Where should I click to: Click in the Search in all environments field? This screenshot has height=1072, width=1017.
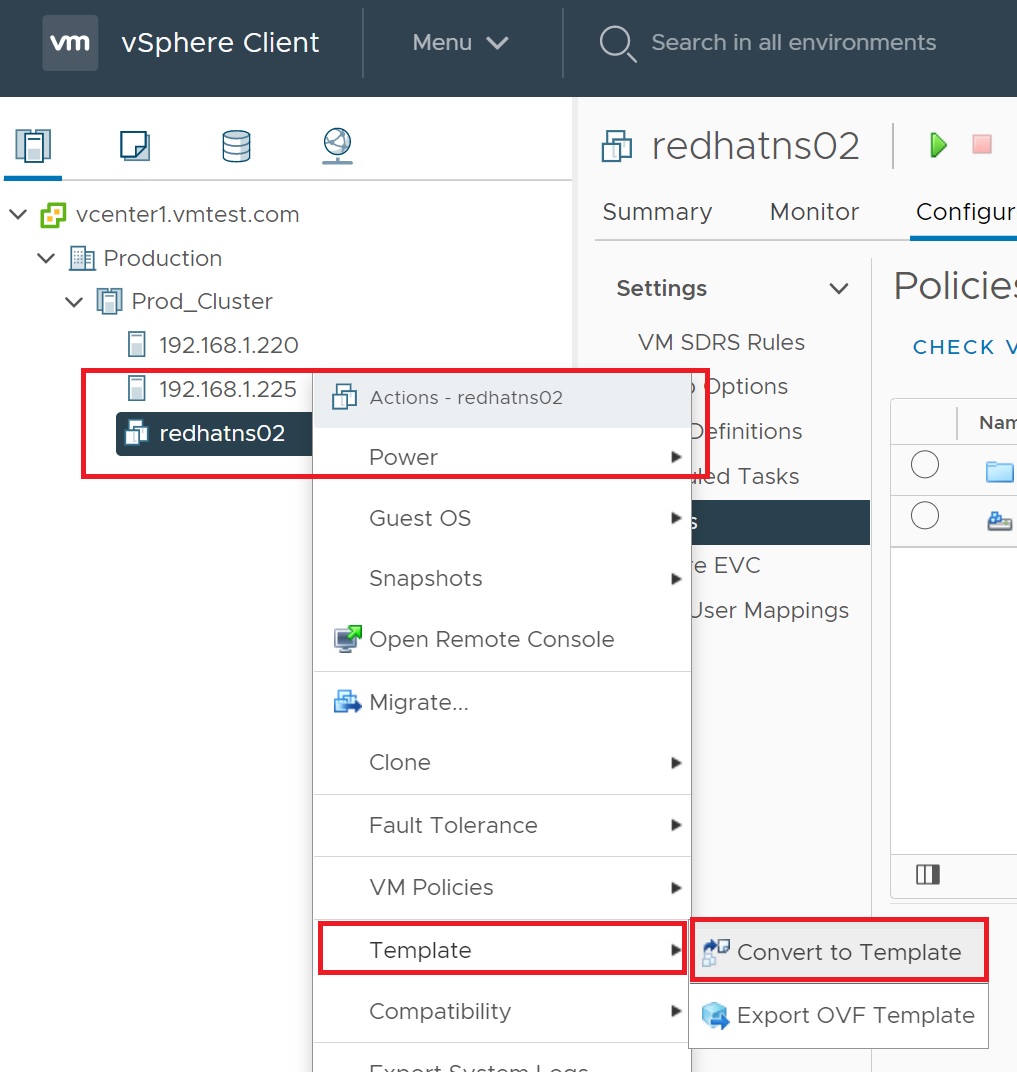pos(793,43)
